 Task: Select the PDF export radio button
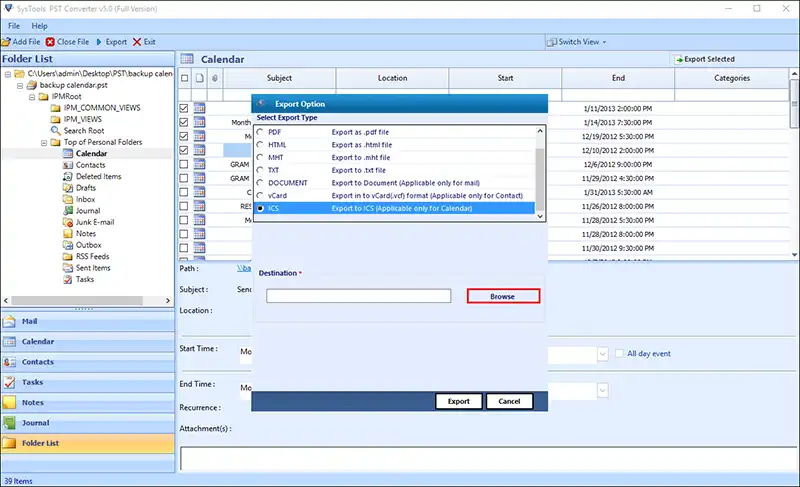pyautogui.click(x=260, y=132)
